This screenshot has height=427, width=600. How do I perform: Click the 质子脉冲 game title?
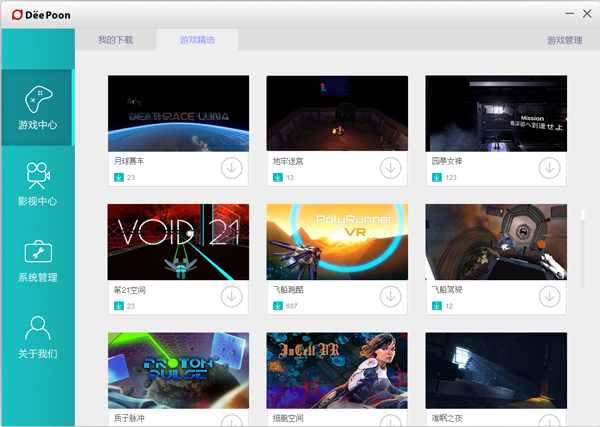point(129,418)
